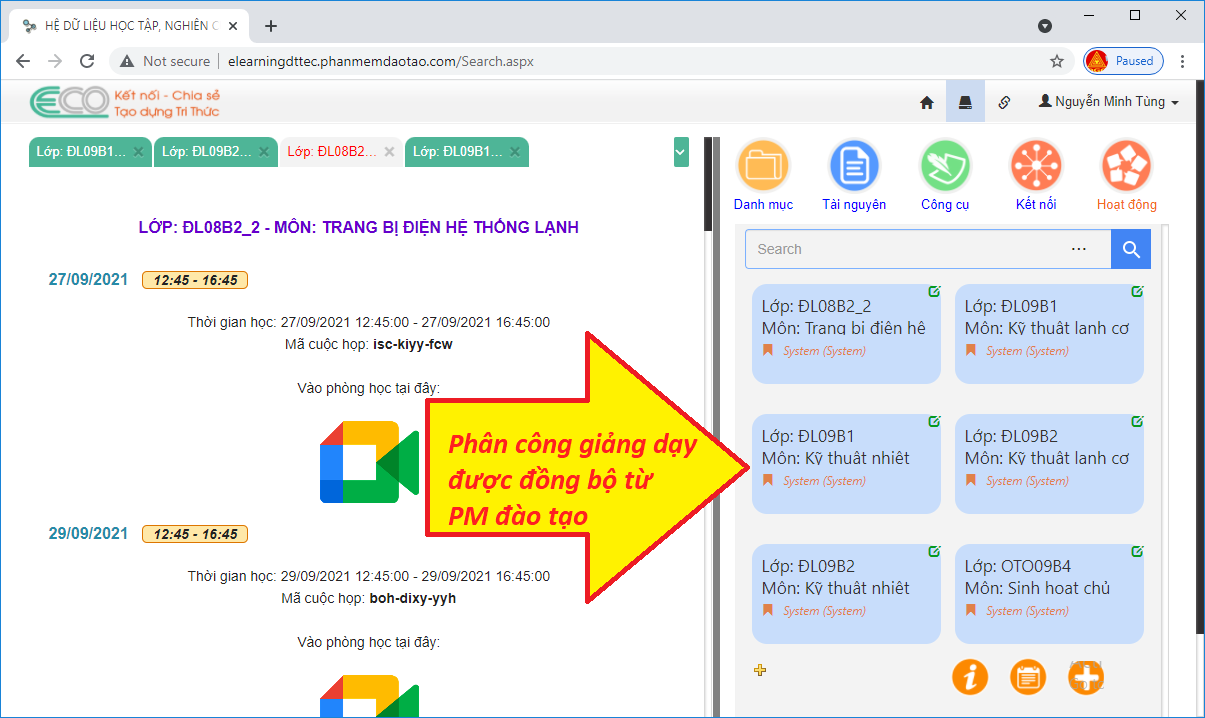Close the first ĐL09B1 class tab
The height and width of the screenshot is (718, 1205).
139,152
